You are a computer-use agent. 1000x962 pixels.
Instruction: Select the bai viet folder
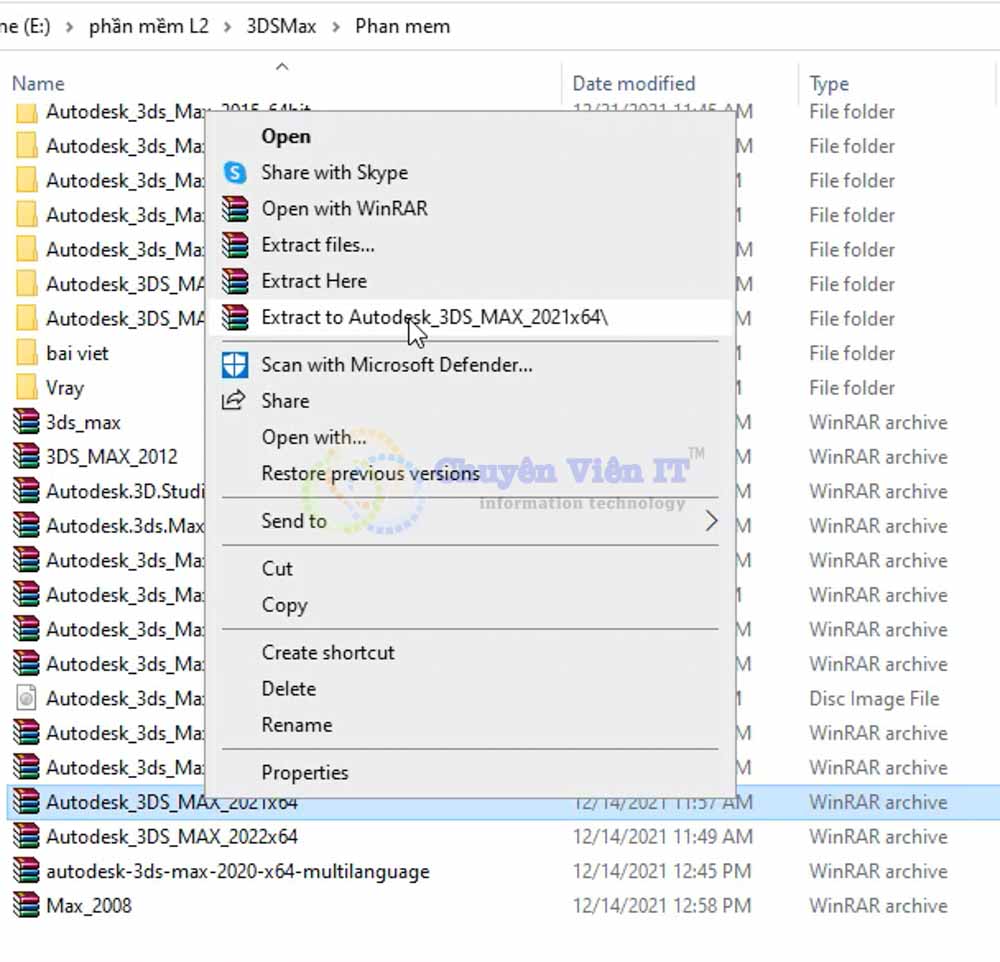click(x=77, y=354)
